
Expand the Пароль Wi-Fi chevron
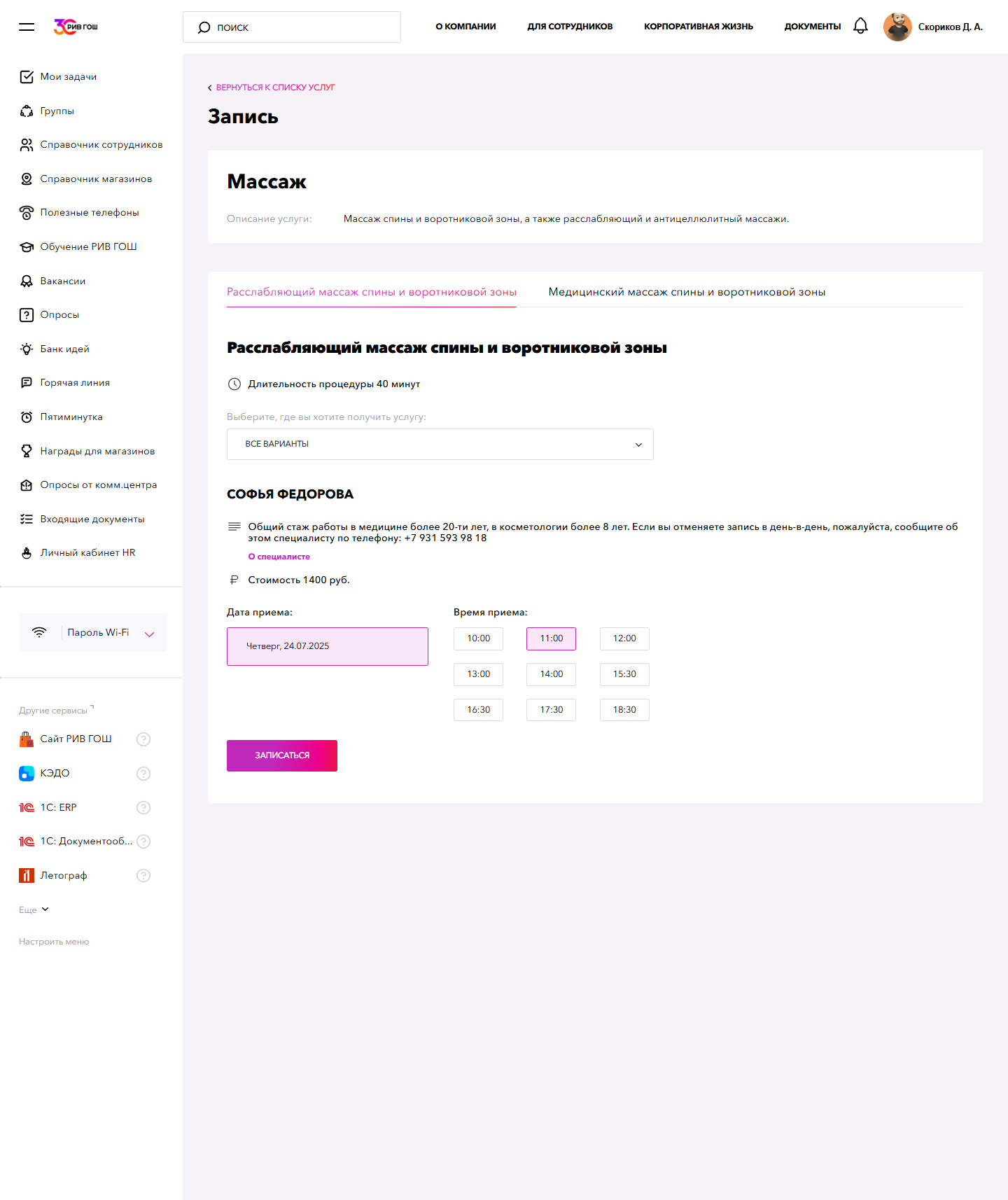[149, 634]
